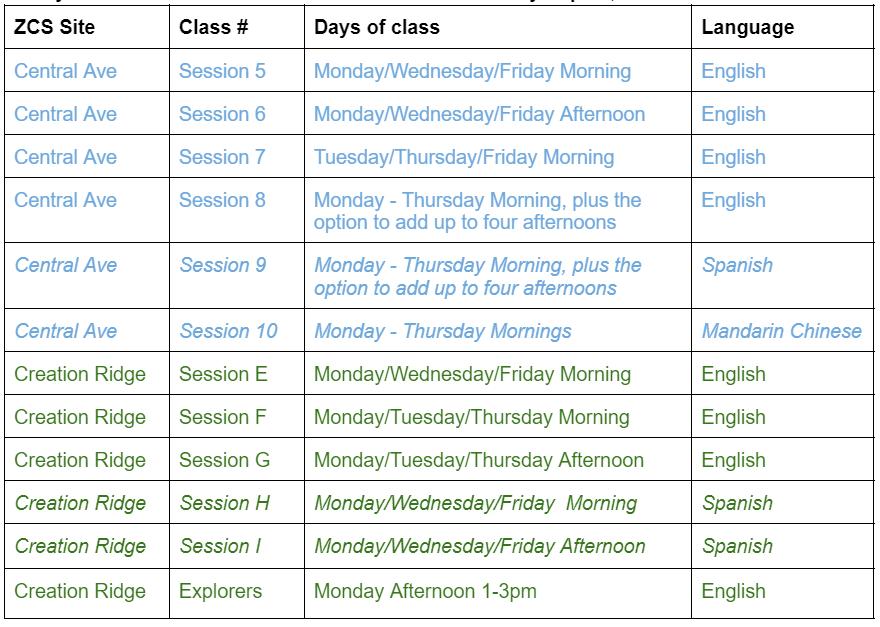The width and height of the screenshot is (880, 627).
Task: Click the Explorers class link
Action: click(x=220, y=591)
